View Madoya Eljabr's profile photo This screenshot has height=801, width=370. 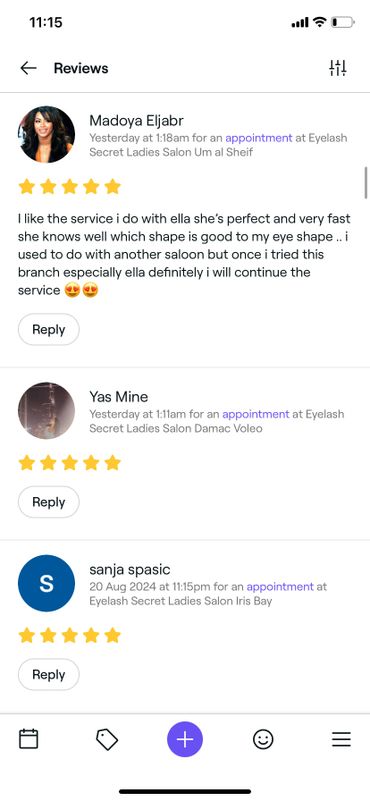pyautogui.click(x=47, y=134)
